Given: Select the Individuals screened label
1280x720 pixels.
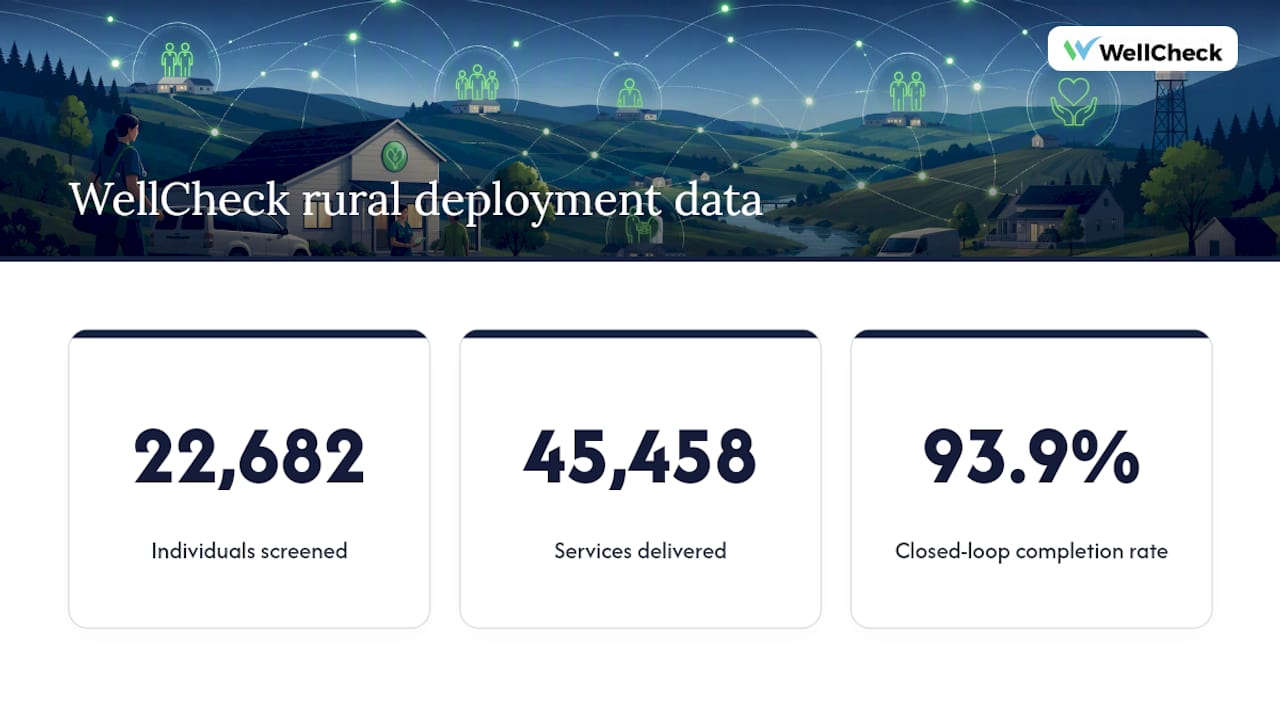Looking at the screenshot, I should (x=249, y=550).
